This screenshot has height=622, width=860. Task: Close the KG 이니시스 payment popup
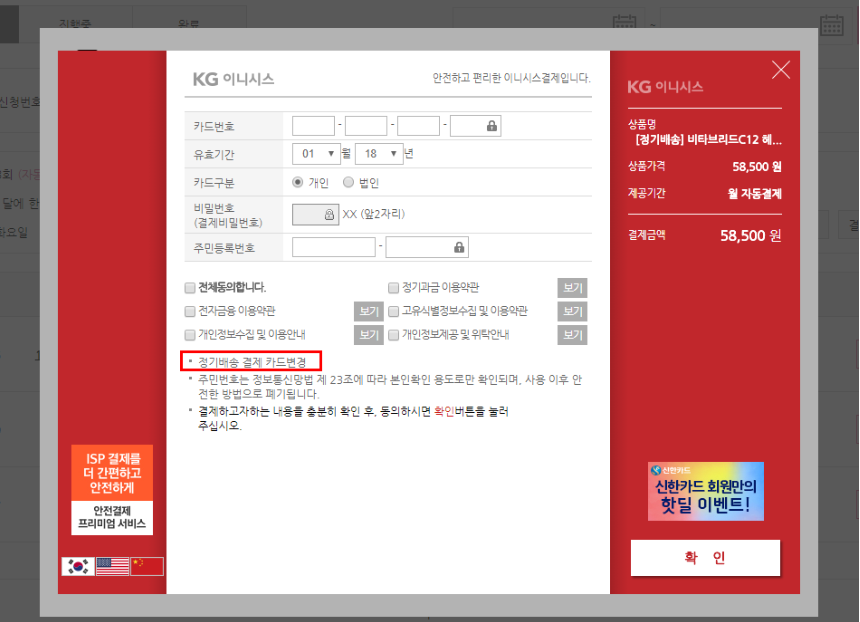coord(780,70)
